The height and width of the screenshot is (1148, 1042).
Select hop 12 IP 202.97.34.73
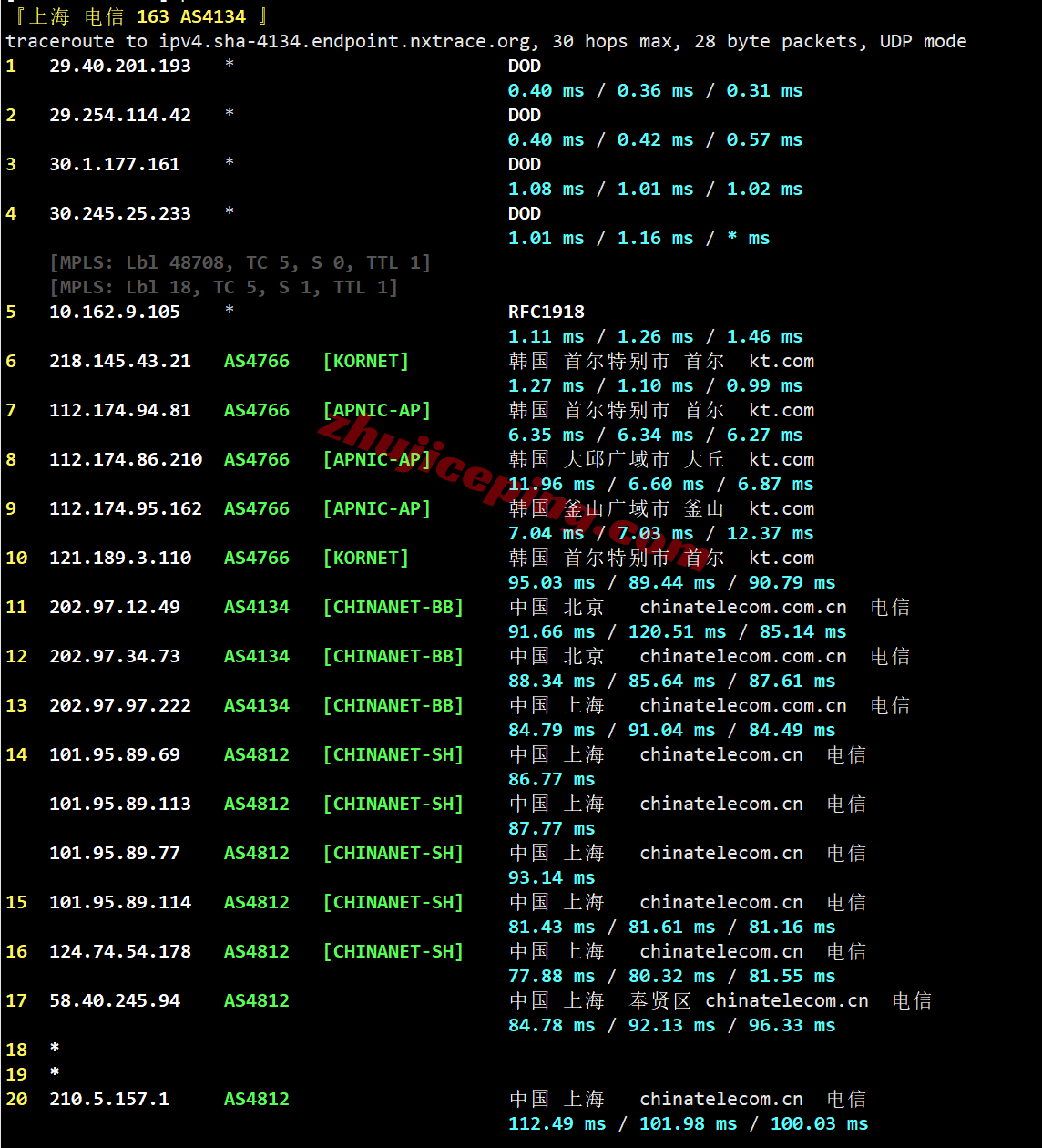click(115, 656)
